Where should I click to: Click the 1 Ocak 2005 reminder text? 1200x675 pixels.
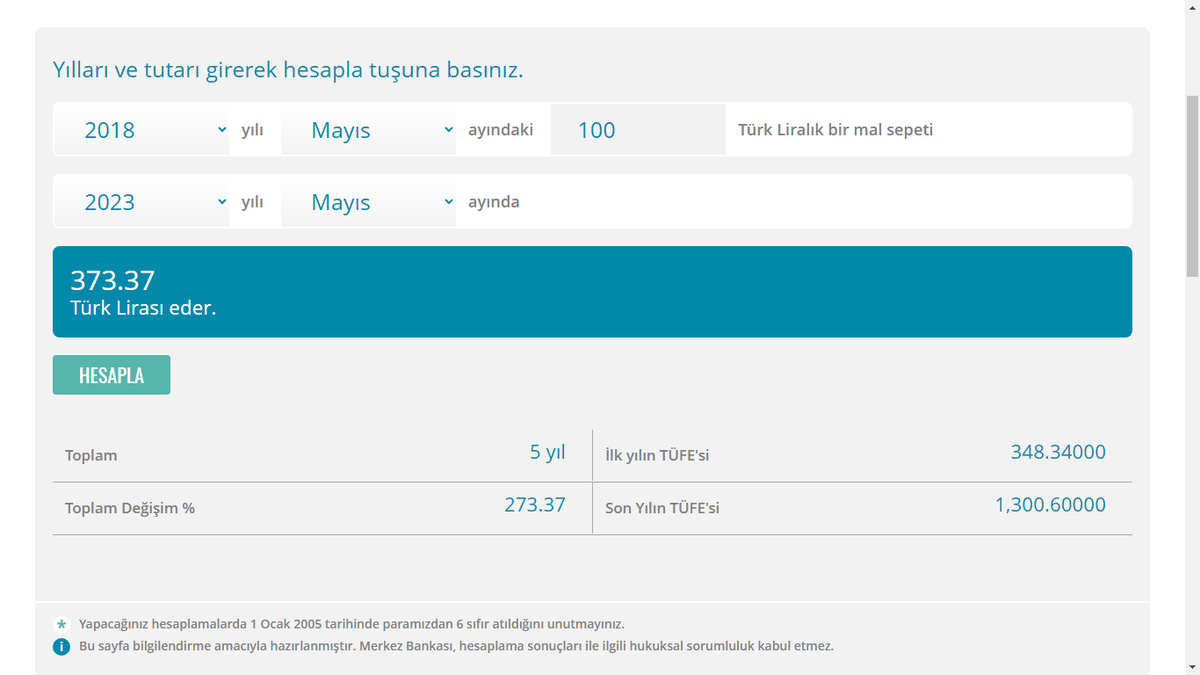(x=352, y=624)
